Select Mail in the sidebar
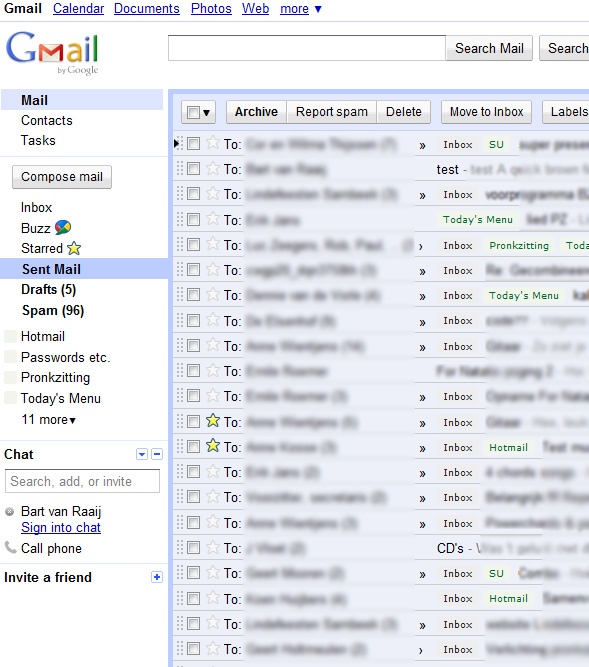Screen dimensions: 589x667 (x=34, y=100)
